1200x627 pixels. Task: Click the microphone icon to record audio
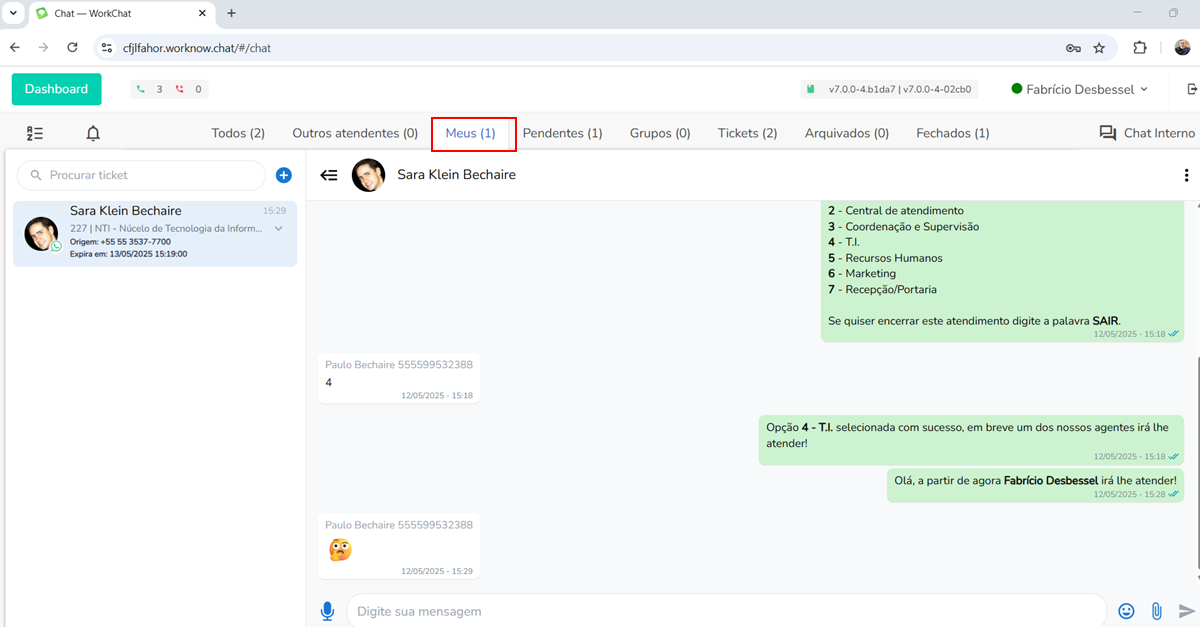(x=327, y=611)
